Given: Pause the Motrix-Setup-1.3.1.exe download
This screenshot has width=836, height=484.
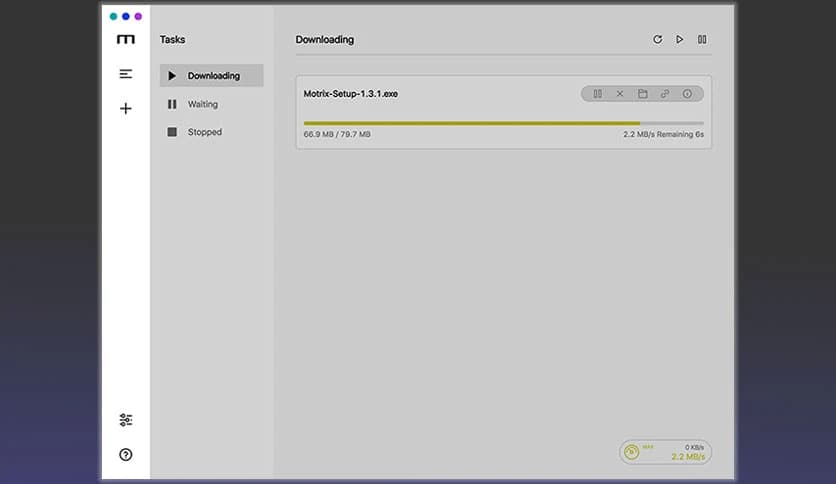Looking at the screenshot, I should tap(598, 94).
